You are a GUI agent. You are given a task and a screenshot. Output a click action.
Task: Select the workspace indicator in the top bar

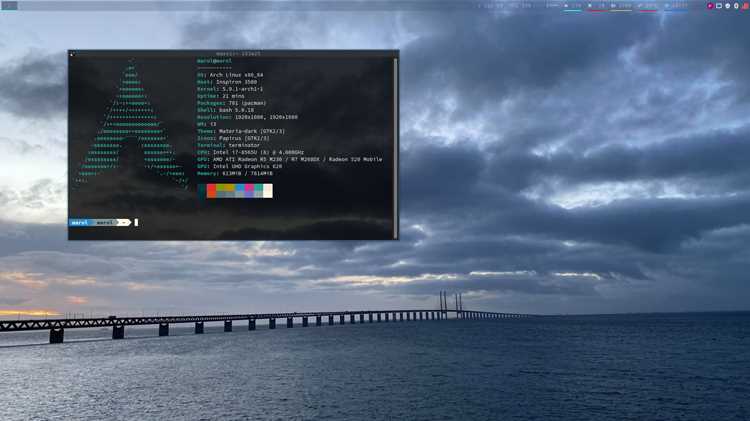coord(9,6)
